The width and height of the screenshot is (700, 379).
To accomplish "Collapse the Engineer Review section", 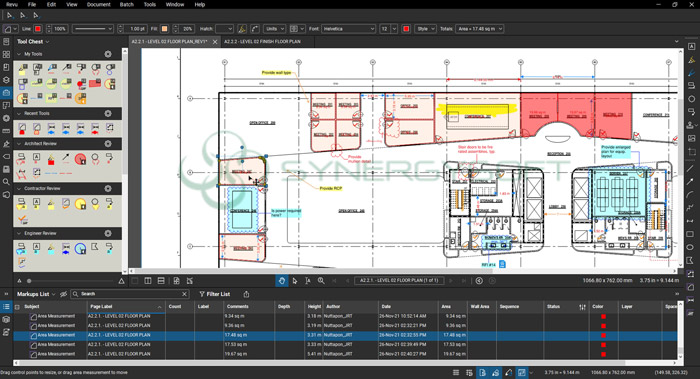I will (19, 233).
